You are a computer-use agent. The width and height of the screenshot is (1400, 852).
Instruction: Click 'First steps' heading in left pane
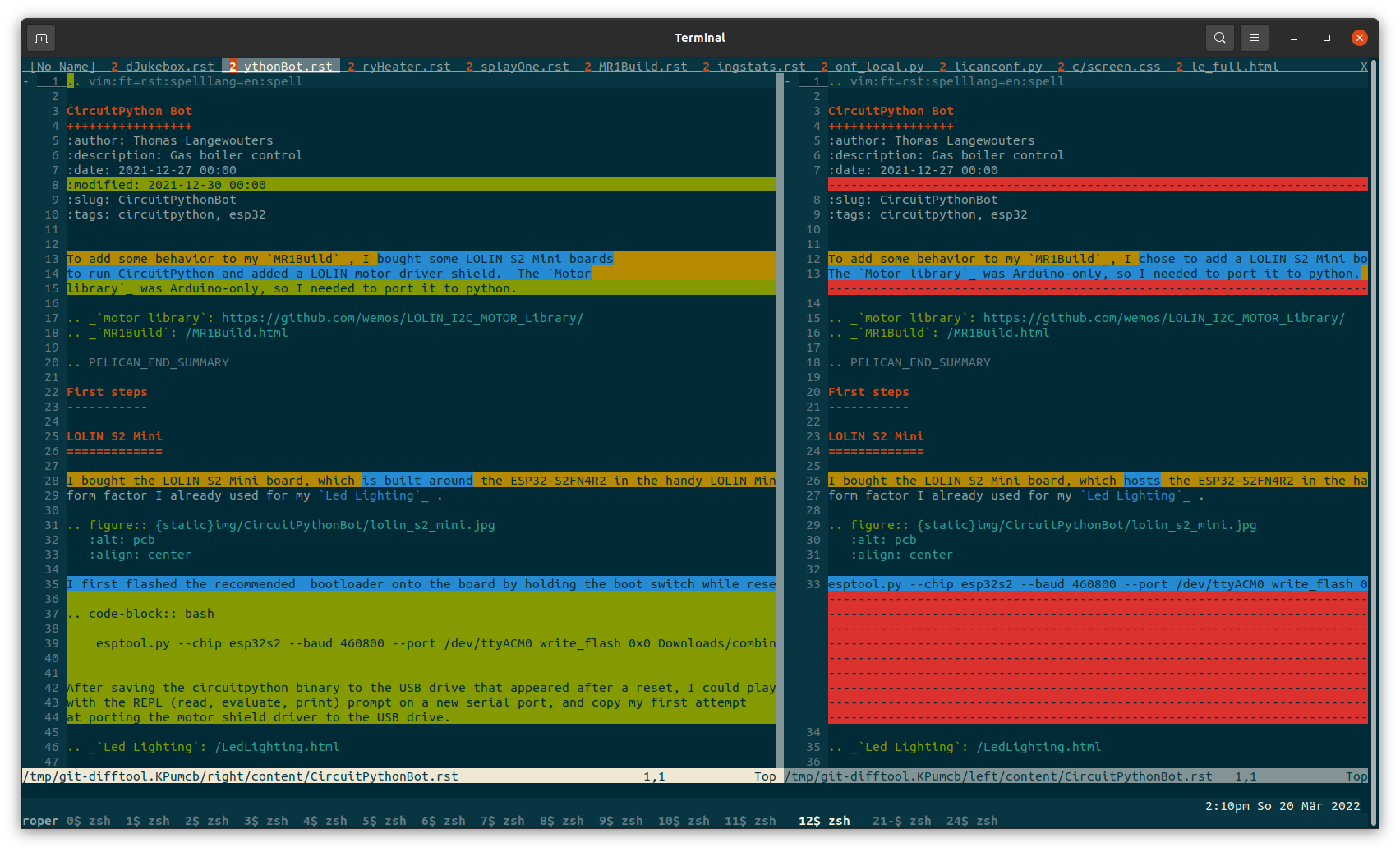(107, 392)
